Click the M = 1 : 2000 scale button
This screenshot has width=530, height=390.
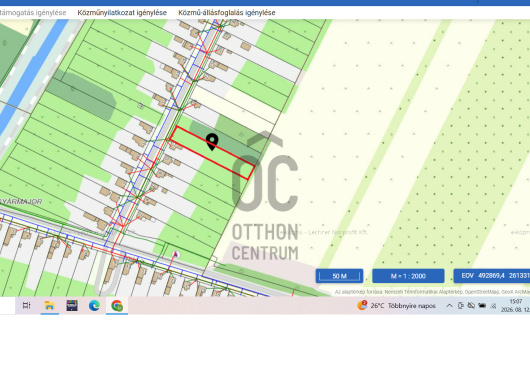pos(408,276)
